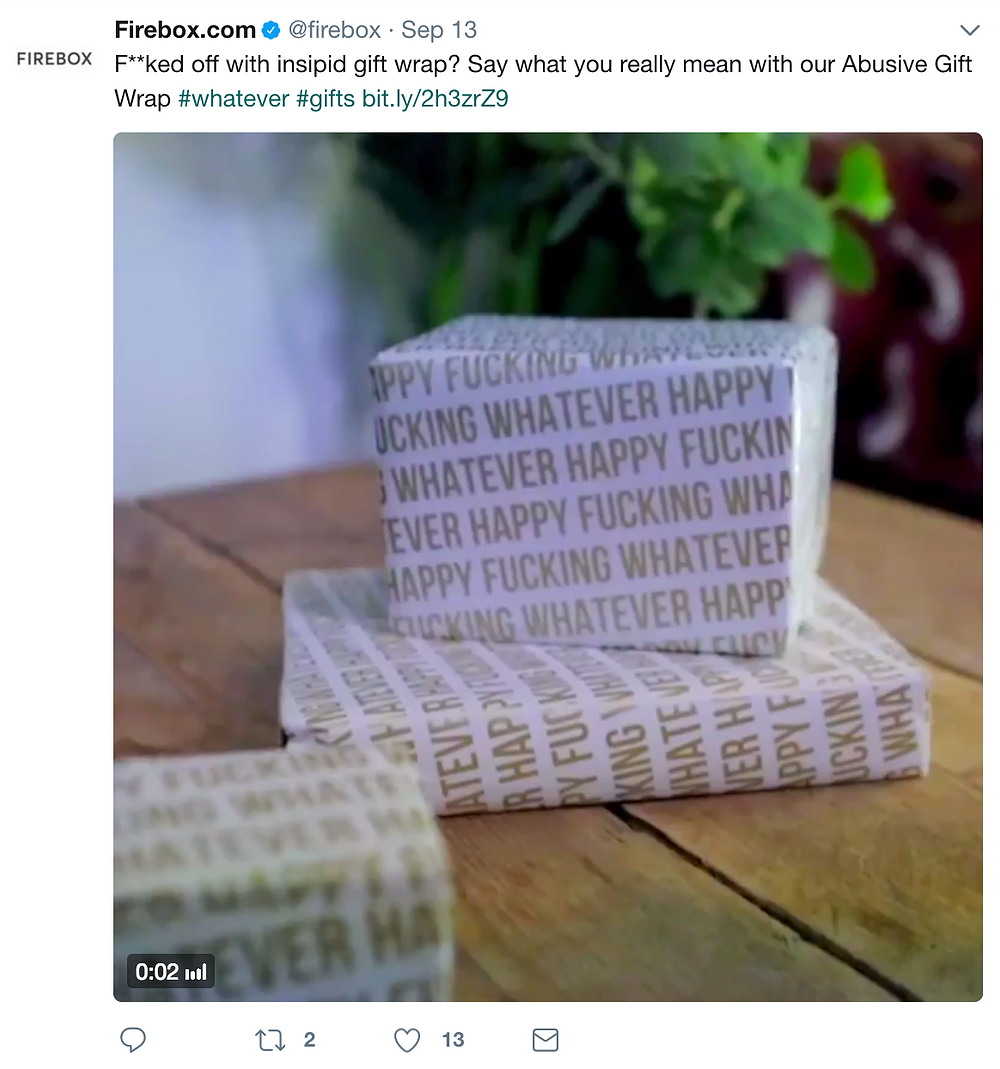Click the retweet count 2
This screenshot has width=1000, height=1069.
click(309, 1040)
